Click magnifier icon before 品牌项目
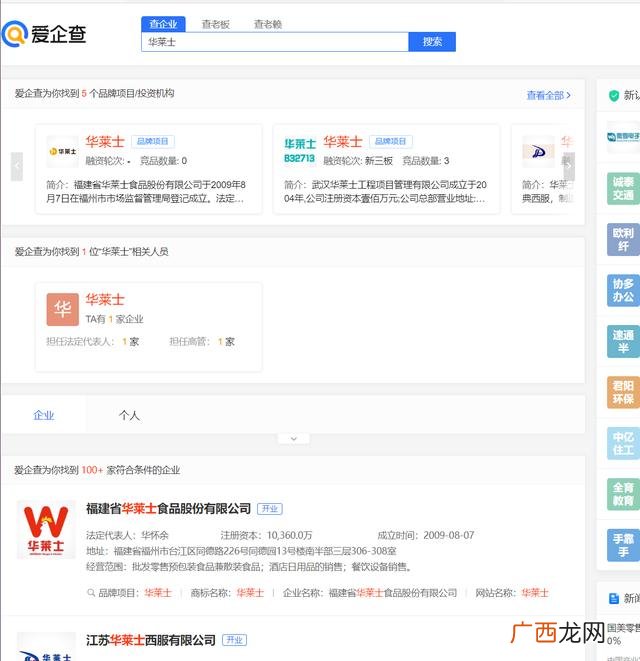The width and height of the screenshot is (640, 661). pyautogui.click(x=91, y=593)
